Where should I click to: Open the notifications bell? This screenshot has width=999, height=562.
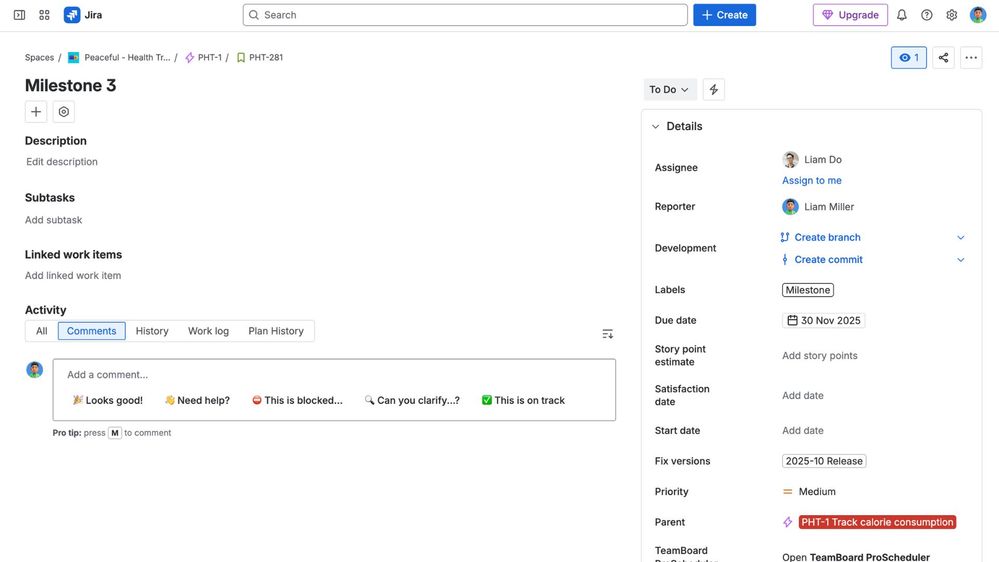902,15
